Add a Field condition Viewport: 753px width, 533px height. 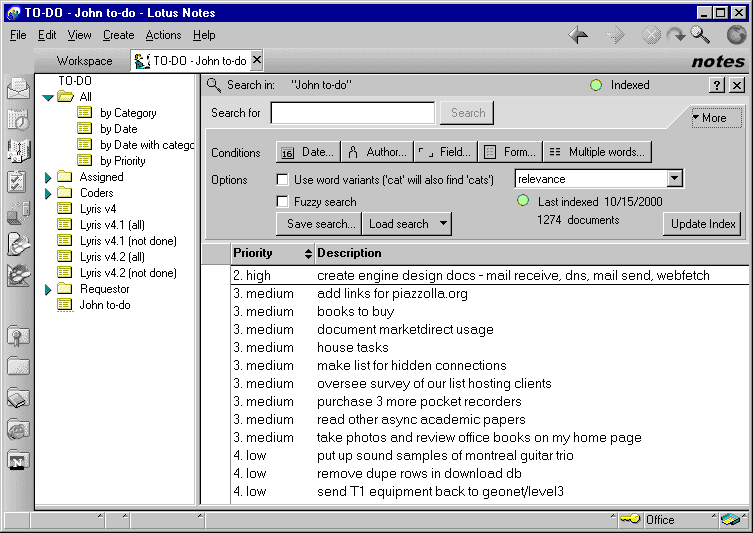point(445,152)
